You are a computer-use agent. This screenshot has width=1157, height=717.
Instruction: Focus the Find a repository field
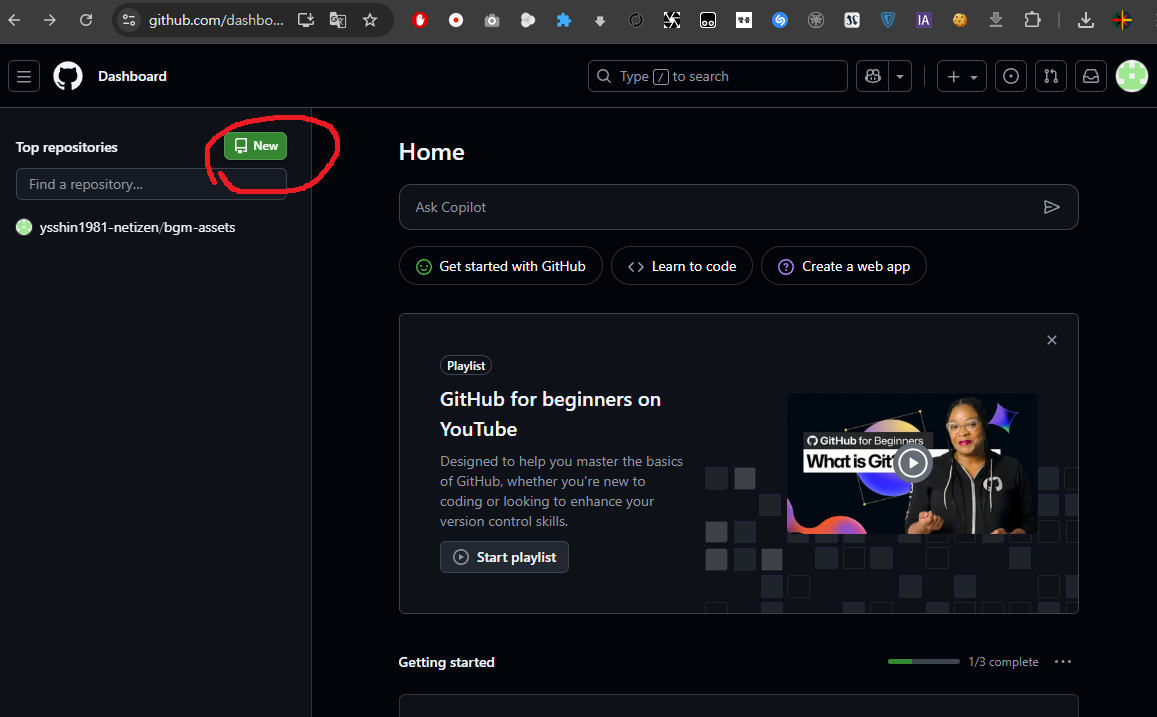point(151,184)
